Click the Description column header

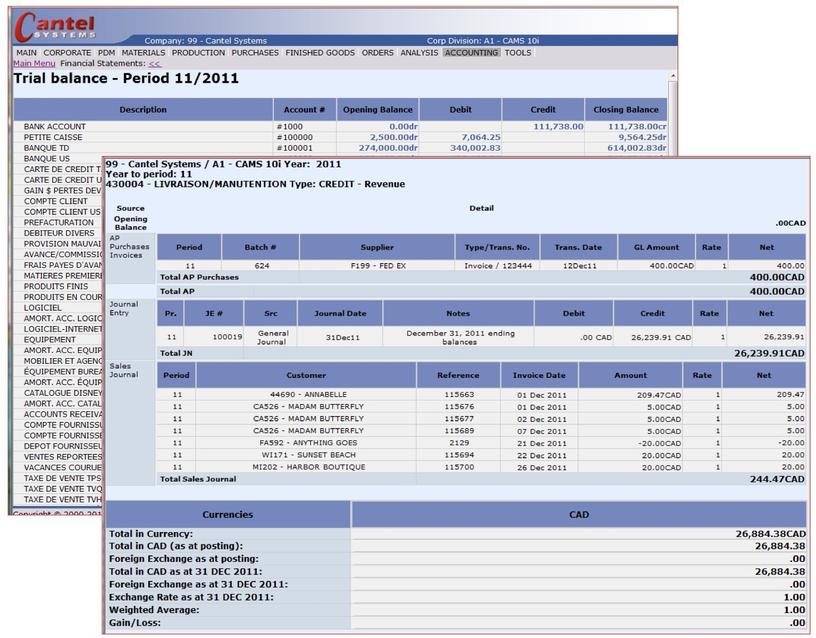click(143, 110)
